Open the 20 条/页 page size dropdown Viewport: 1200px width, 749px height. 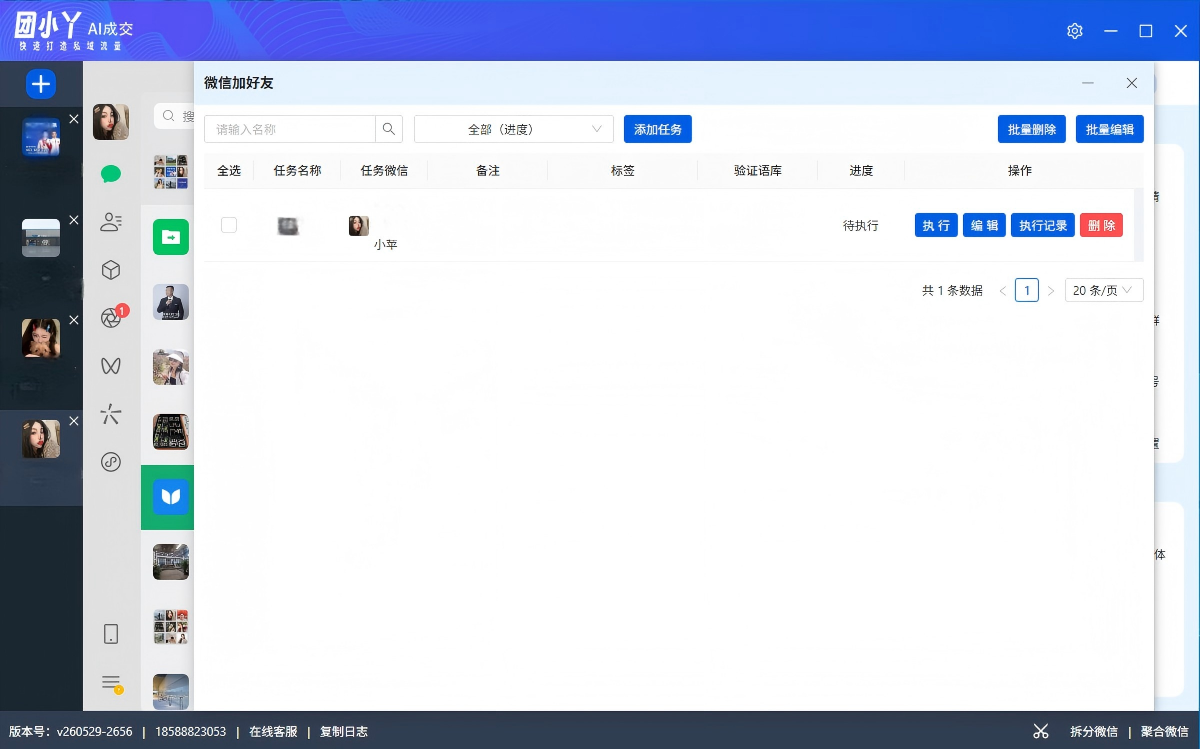(x=1104, y=290)
